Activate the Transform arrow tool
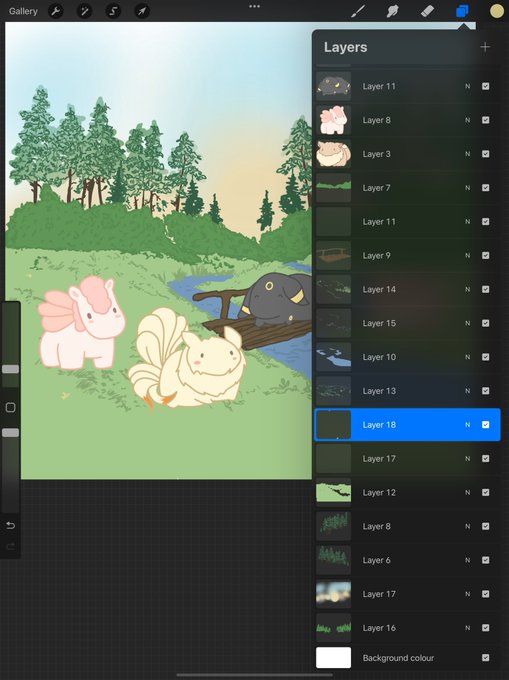Screen dimensions: 509x680 point(142,11)
